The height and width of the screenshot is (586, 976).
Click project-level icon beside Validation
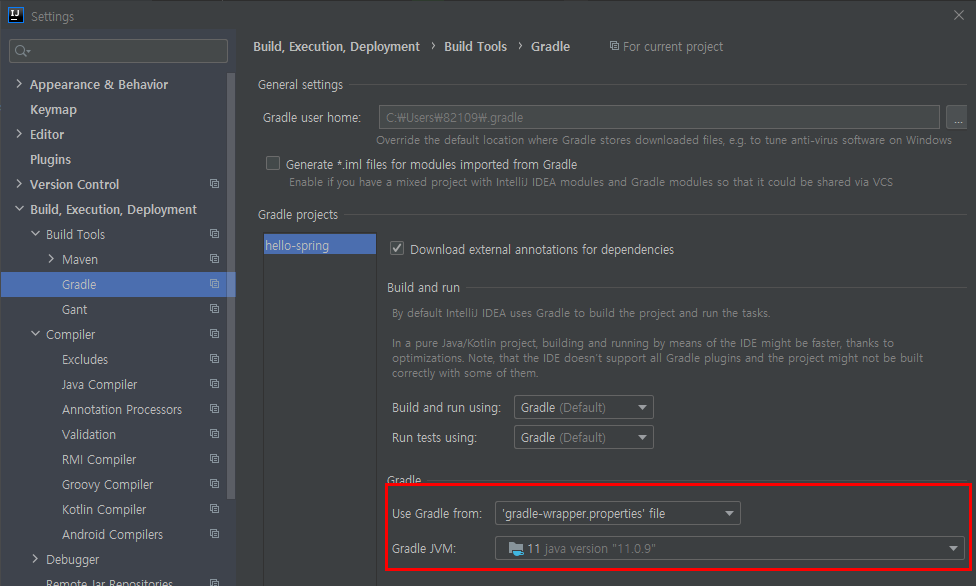[x=214, y=433]
